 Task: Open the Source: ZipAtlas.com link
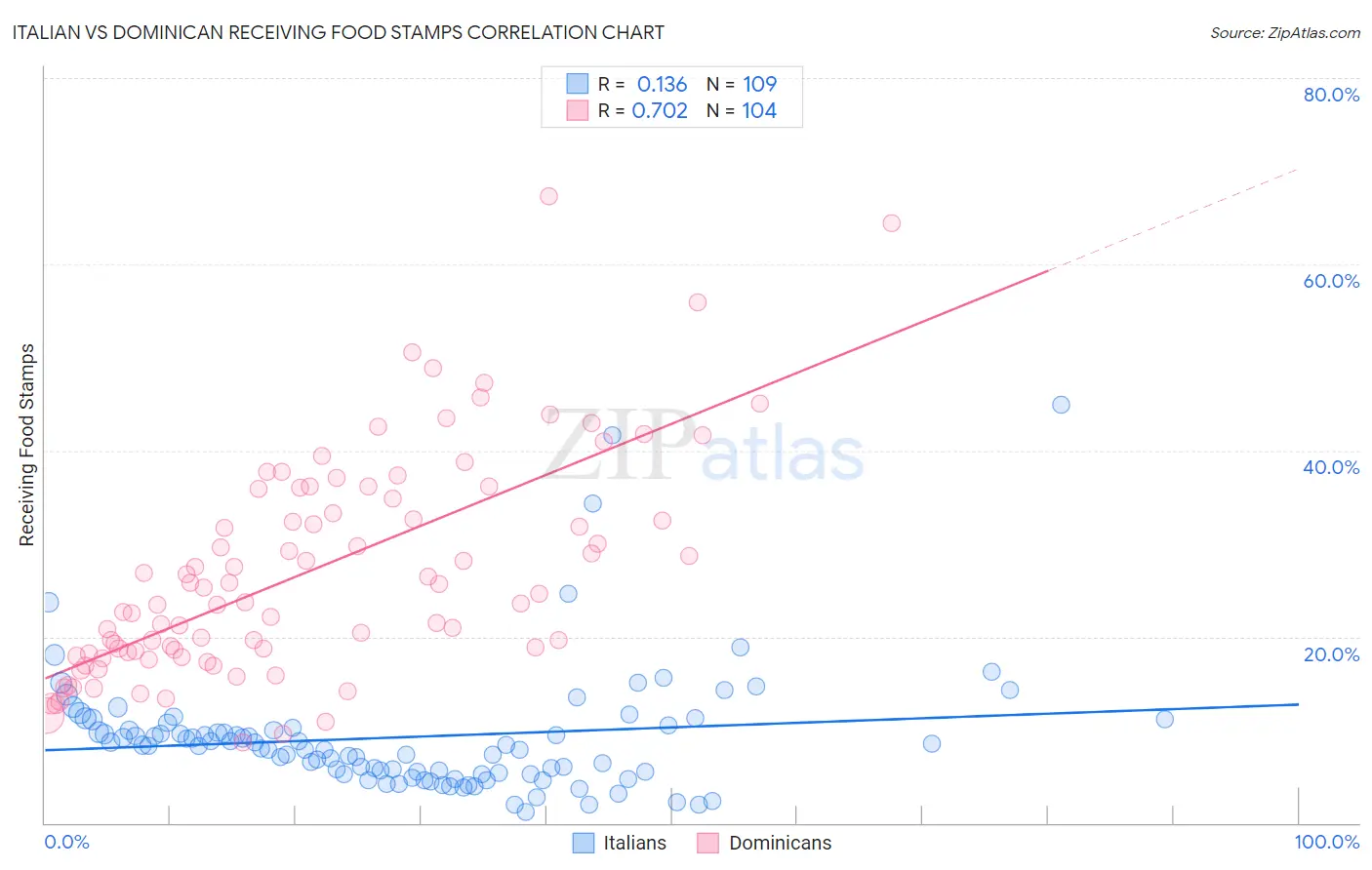click(x=1285, y=32)
